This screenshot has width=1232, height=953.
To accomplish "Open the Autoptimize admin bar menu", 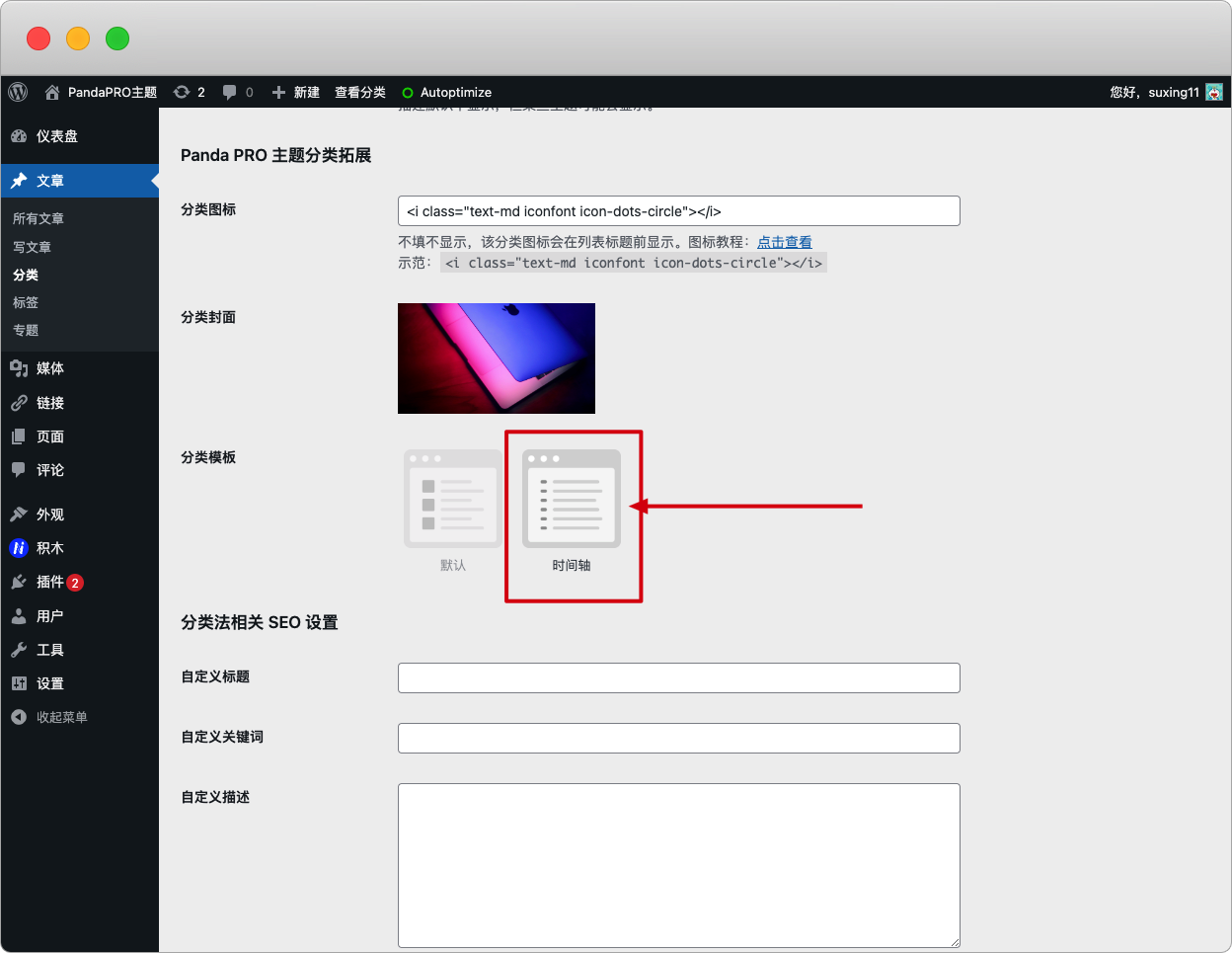I will tap(446, 92).
